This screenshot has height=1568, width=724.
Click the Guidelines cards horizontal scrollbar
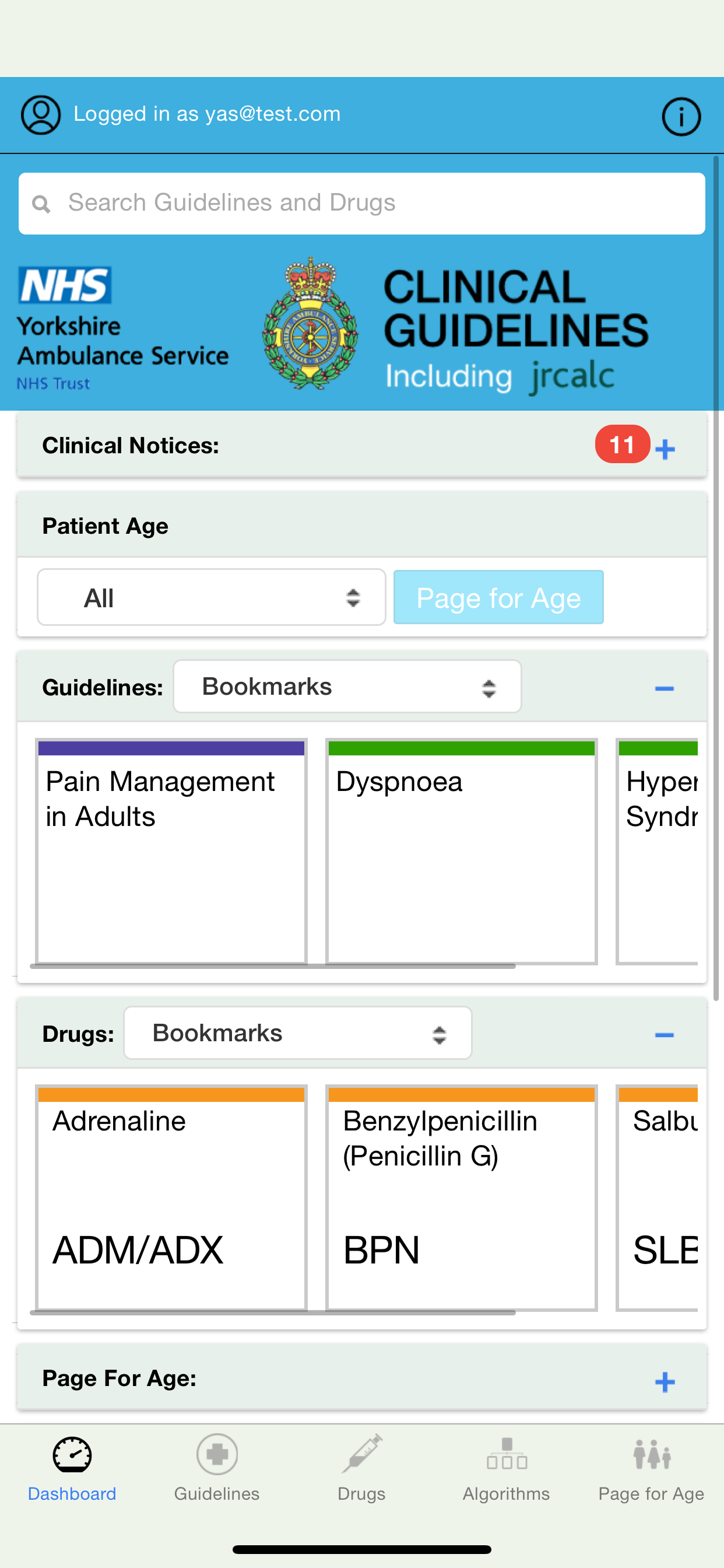pyautogui.click(x=273, y=966)
